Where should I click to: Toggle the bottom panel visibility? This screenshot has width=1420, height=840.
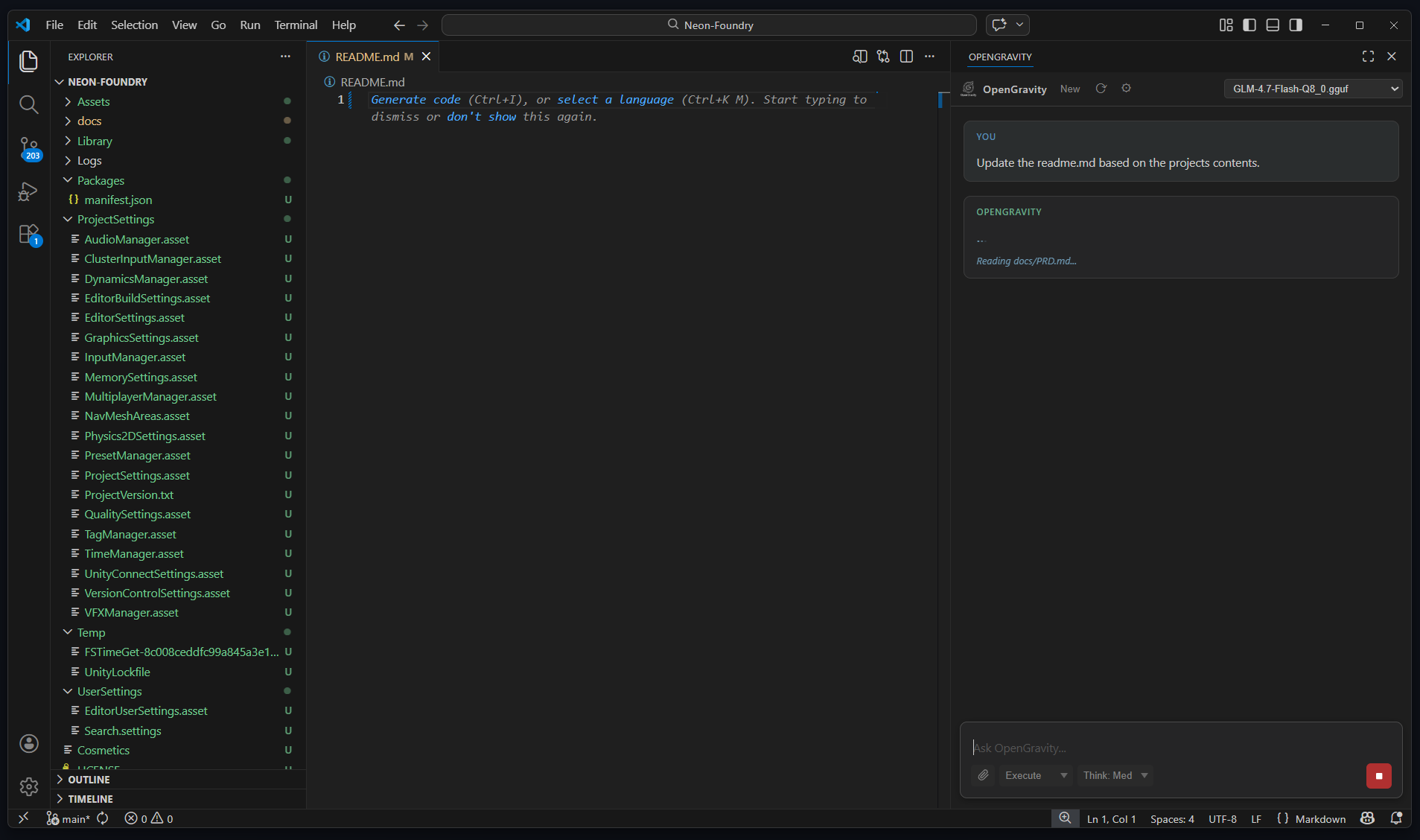tap(1273, 25)
